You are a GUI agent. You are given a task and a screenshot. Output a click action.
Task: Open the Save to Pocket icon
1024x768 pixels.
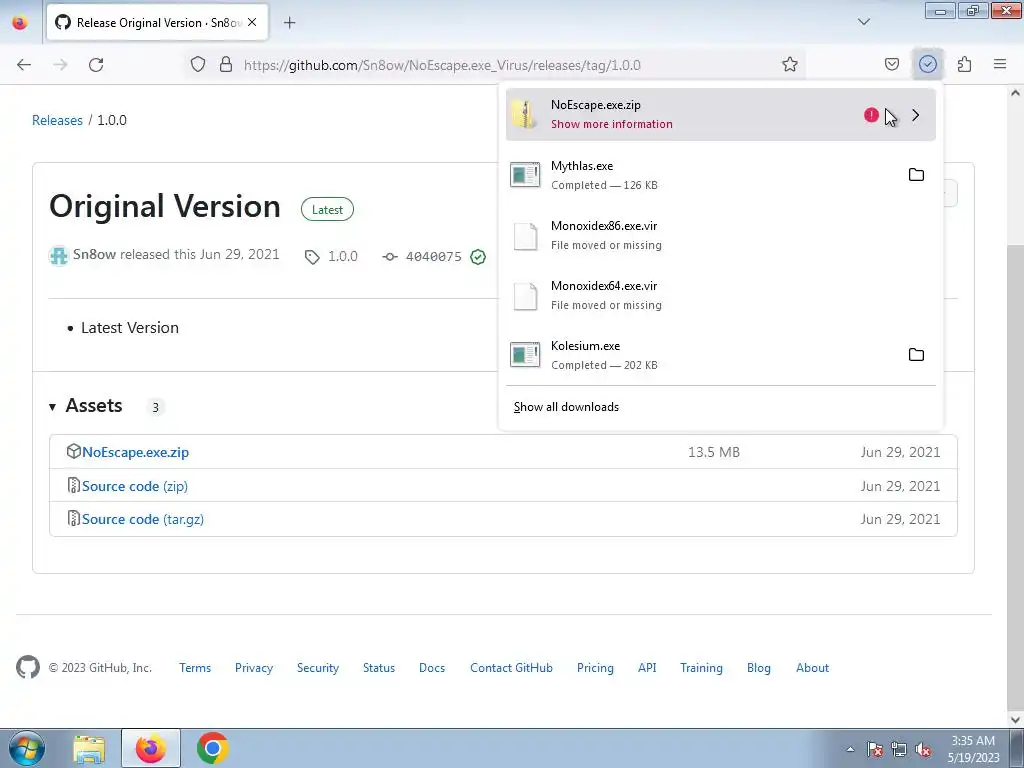tap(891, 64)
